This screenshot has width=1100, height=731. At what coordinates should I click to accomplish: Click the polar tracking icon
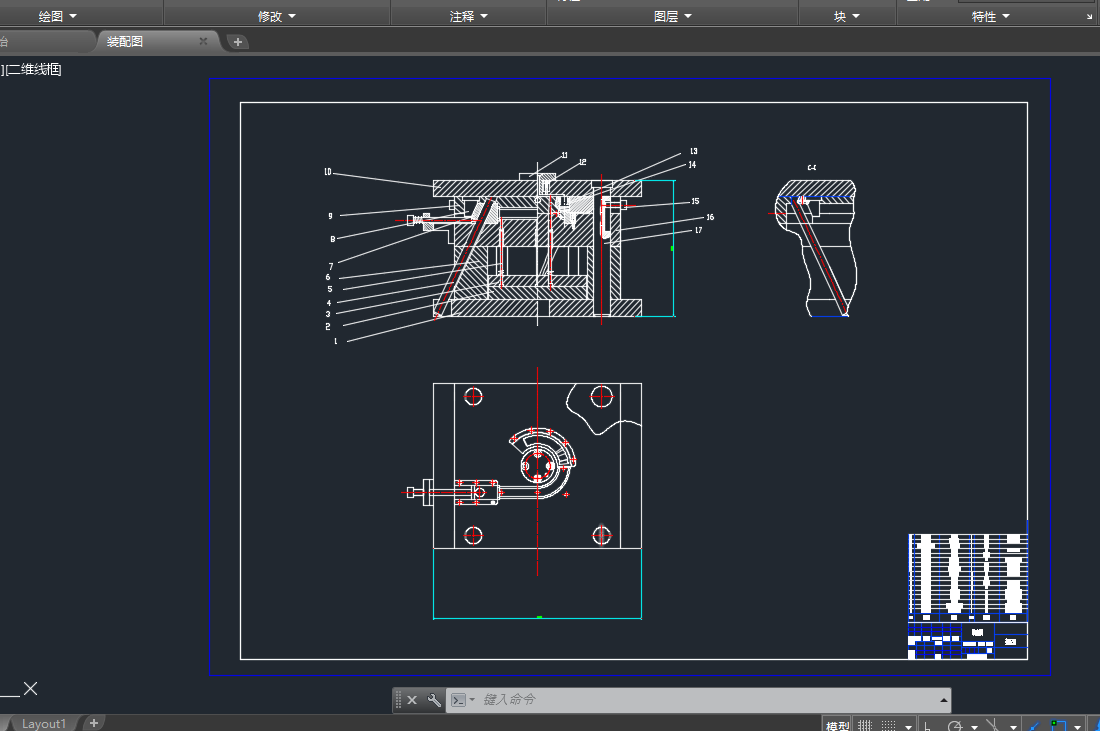point(955,725)
